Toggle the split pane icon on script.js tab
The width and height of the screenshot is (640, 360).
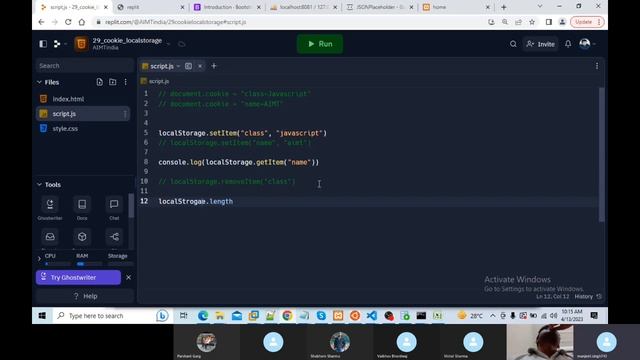(188, 66)
